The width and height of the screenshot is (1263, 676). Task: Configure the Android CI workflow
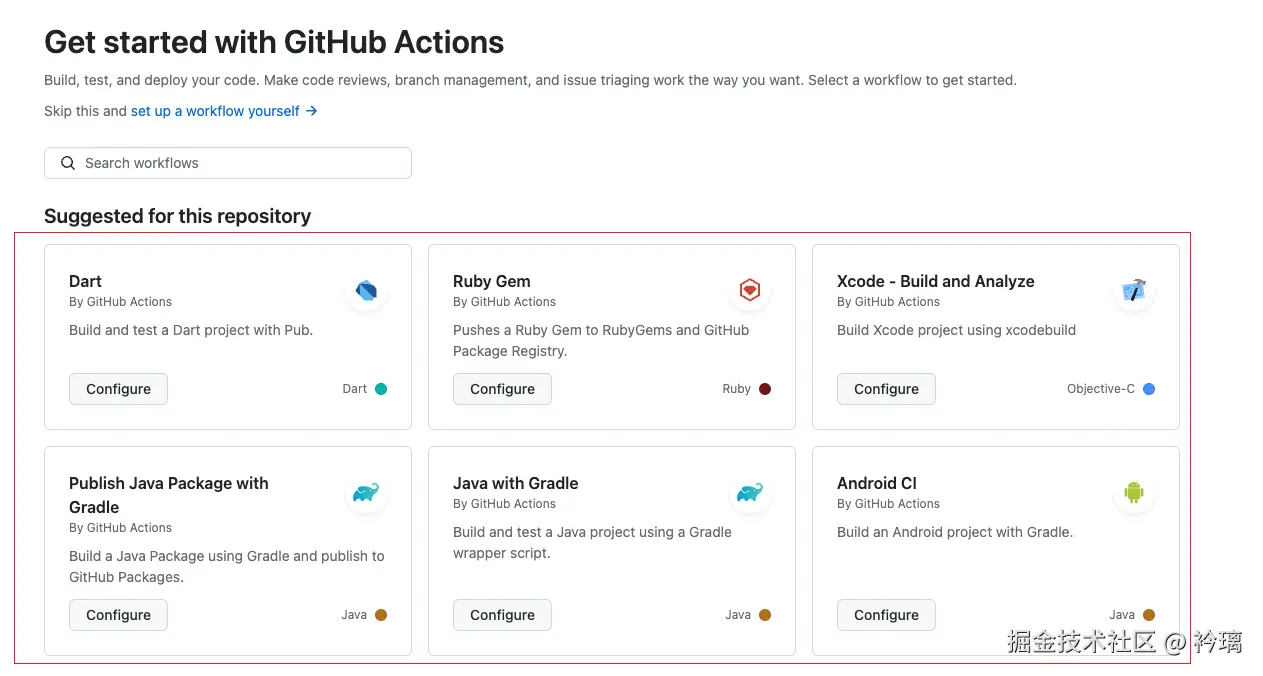tap(886, 615)
